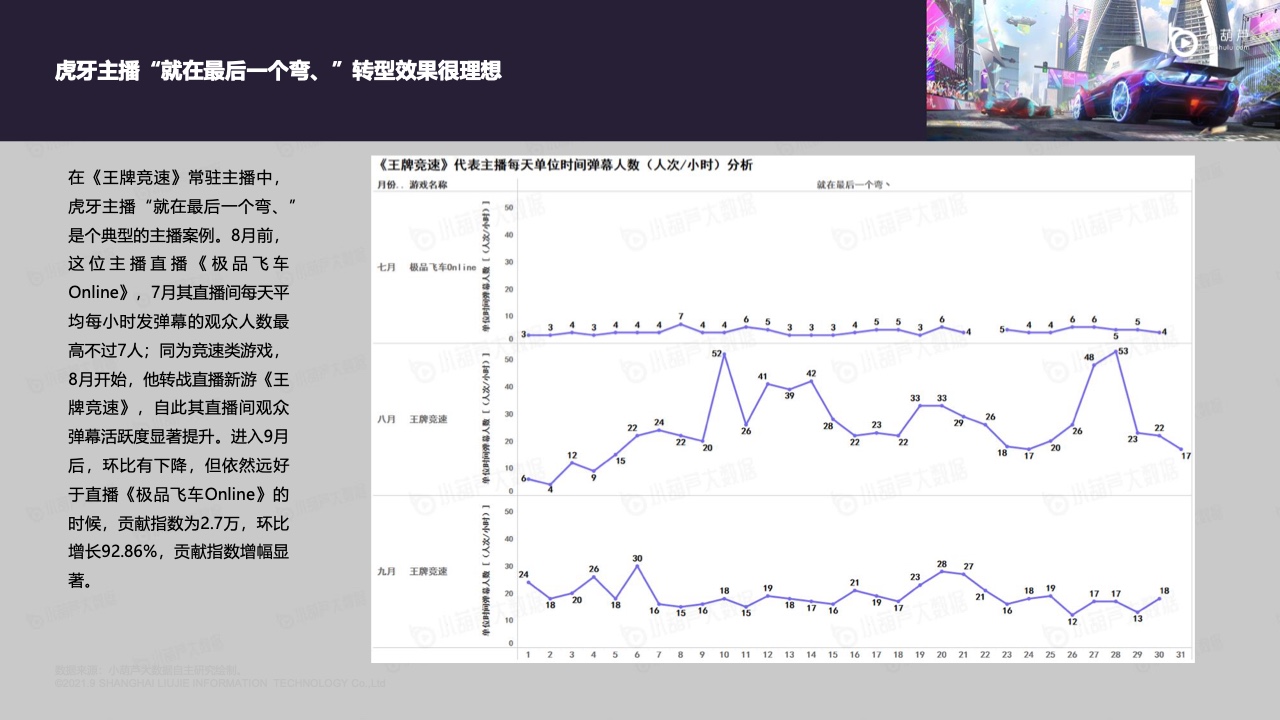Screen dimensions: 1280x720
Task: Click the September low point labeled 12
Action: click(1072, 615)
